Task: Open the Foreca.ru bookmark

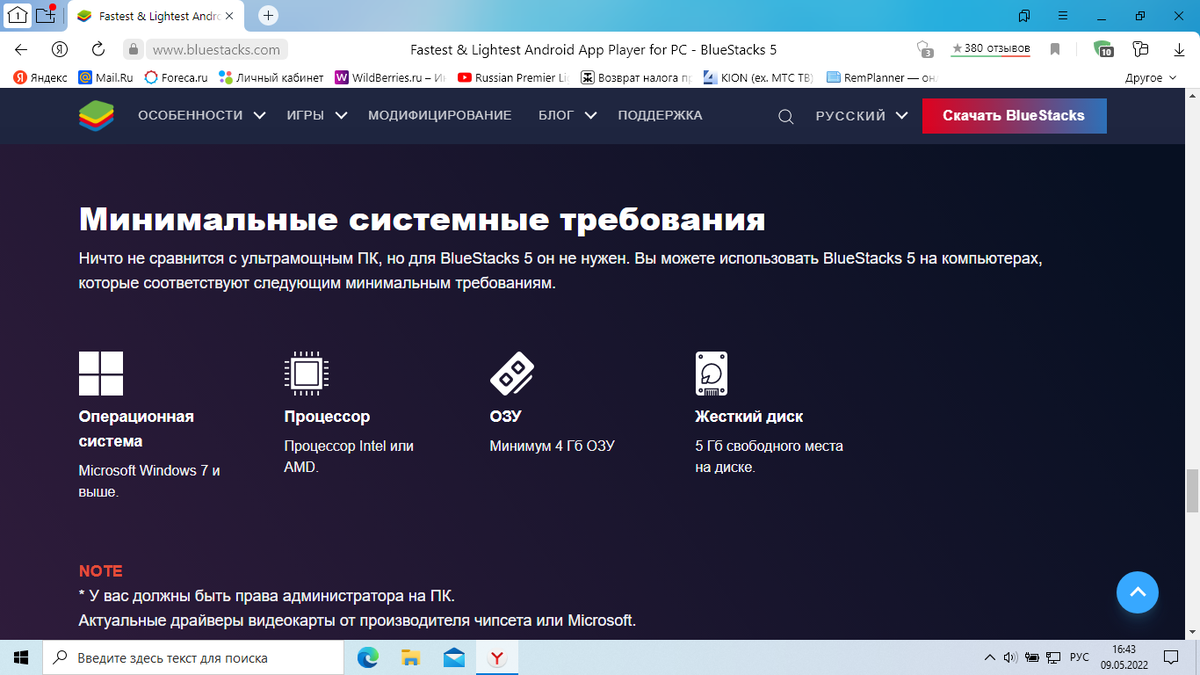Action: (x=175, y=77)
